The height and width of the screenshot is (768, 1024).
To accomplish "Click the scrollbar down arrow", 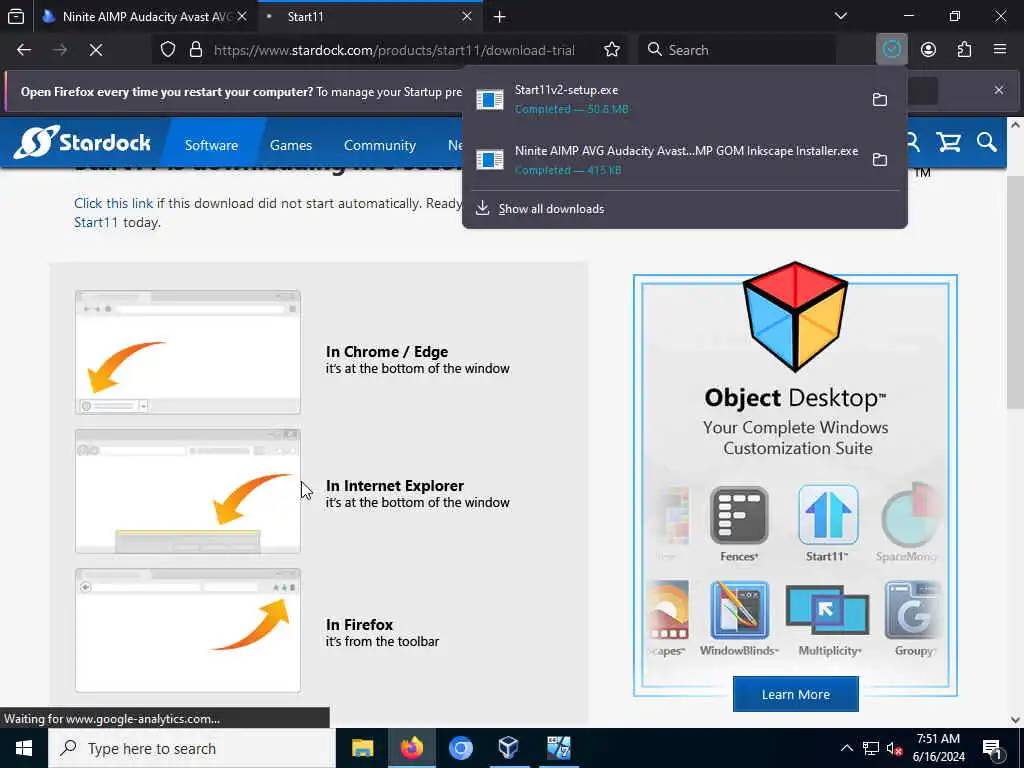I will (x=1015, y=720).
